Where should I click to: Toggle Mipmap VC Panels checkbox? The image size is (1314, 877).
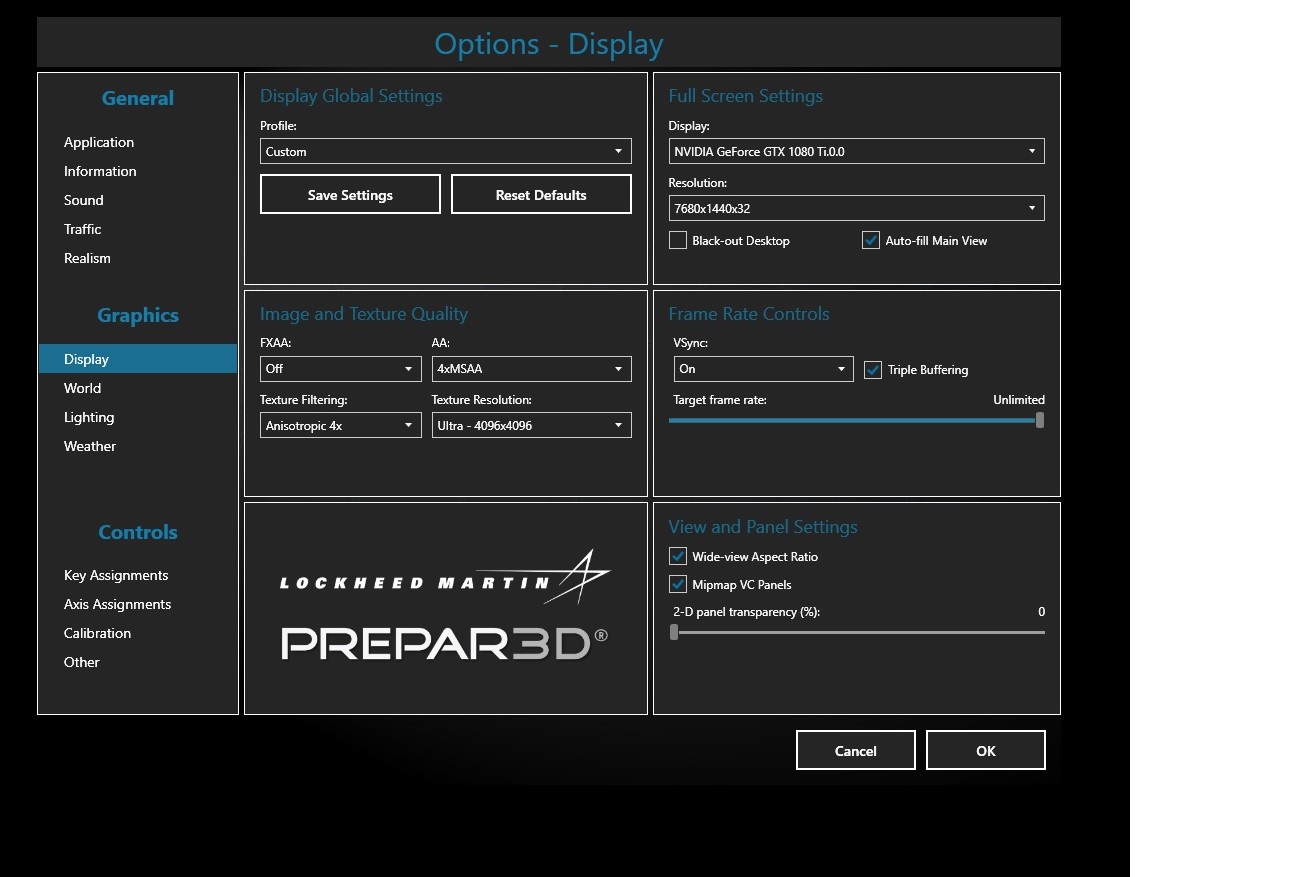tap(678, 585)
